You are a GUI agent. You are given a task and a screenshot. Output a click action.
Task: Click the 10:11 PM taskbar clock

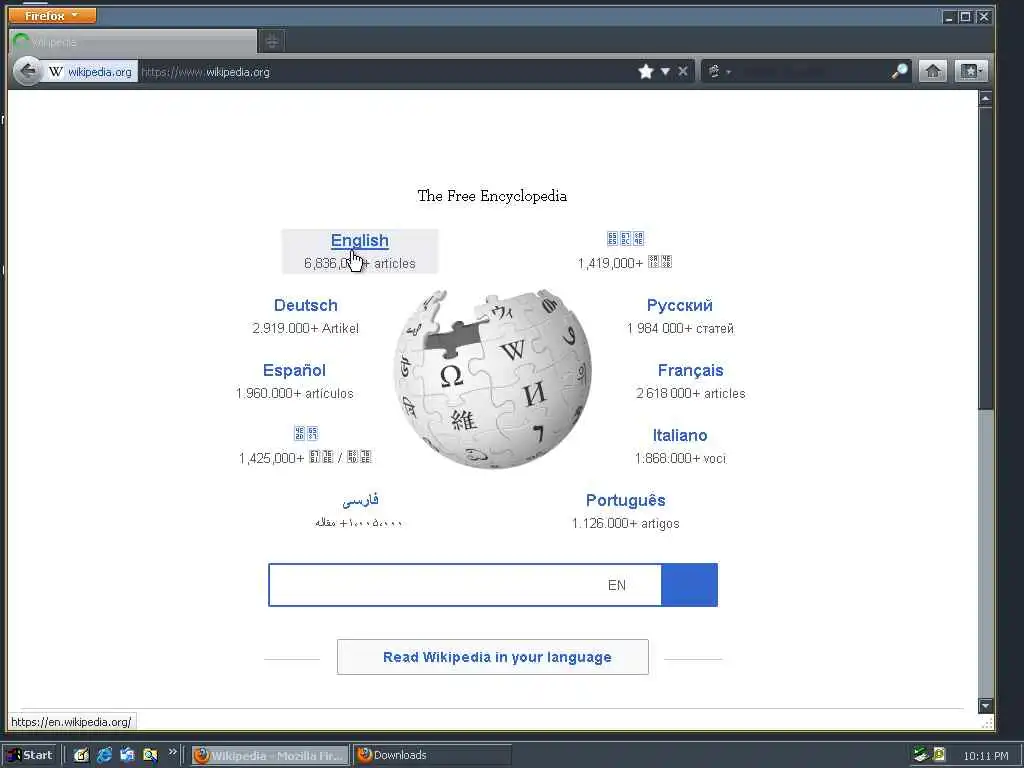[x=985, y=756]
